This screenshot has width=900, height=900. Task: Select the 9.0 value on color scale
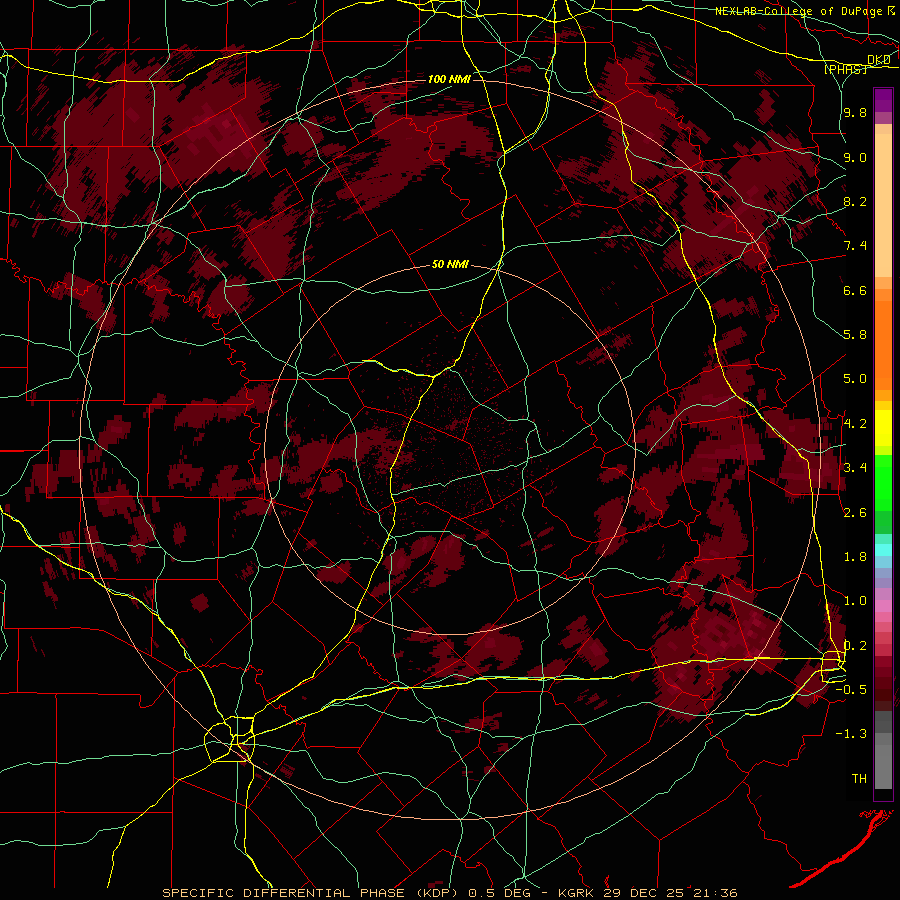pyautogui.click(x=855, y=157)
